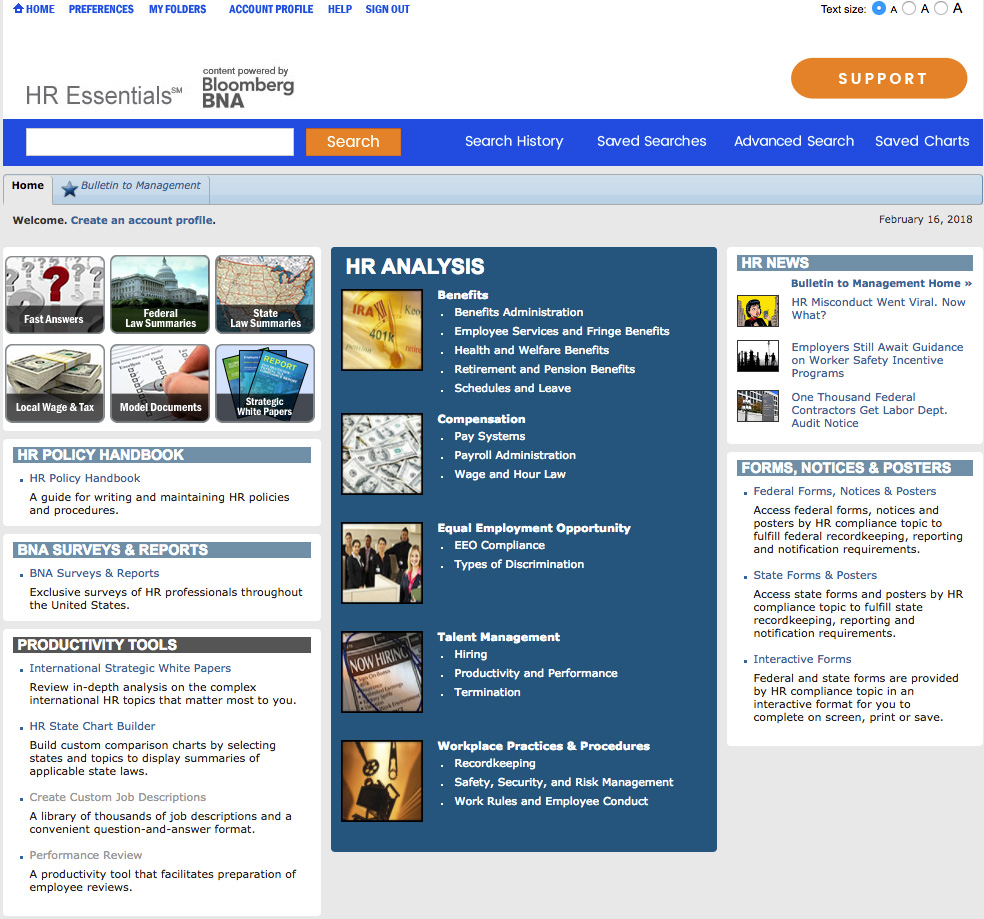Select the large text size radio button

click(941, 9)
